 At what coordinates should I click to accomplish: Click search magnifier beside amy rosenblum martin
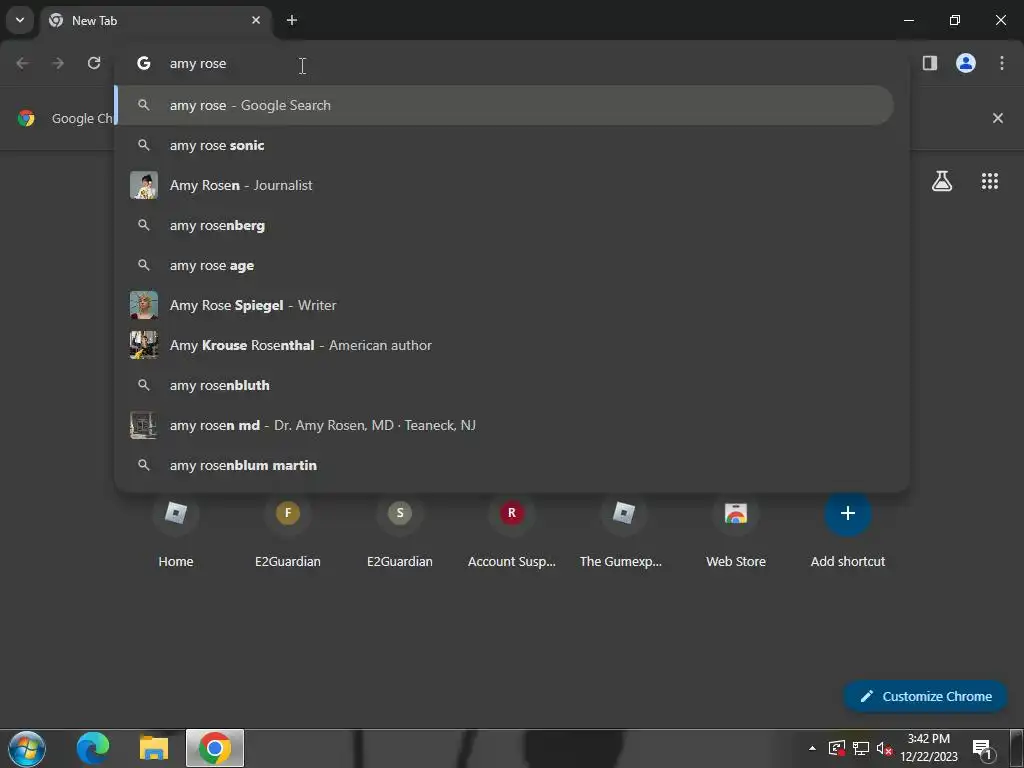click(x=144, y=465)
